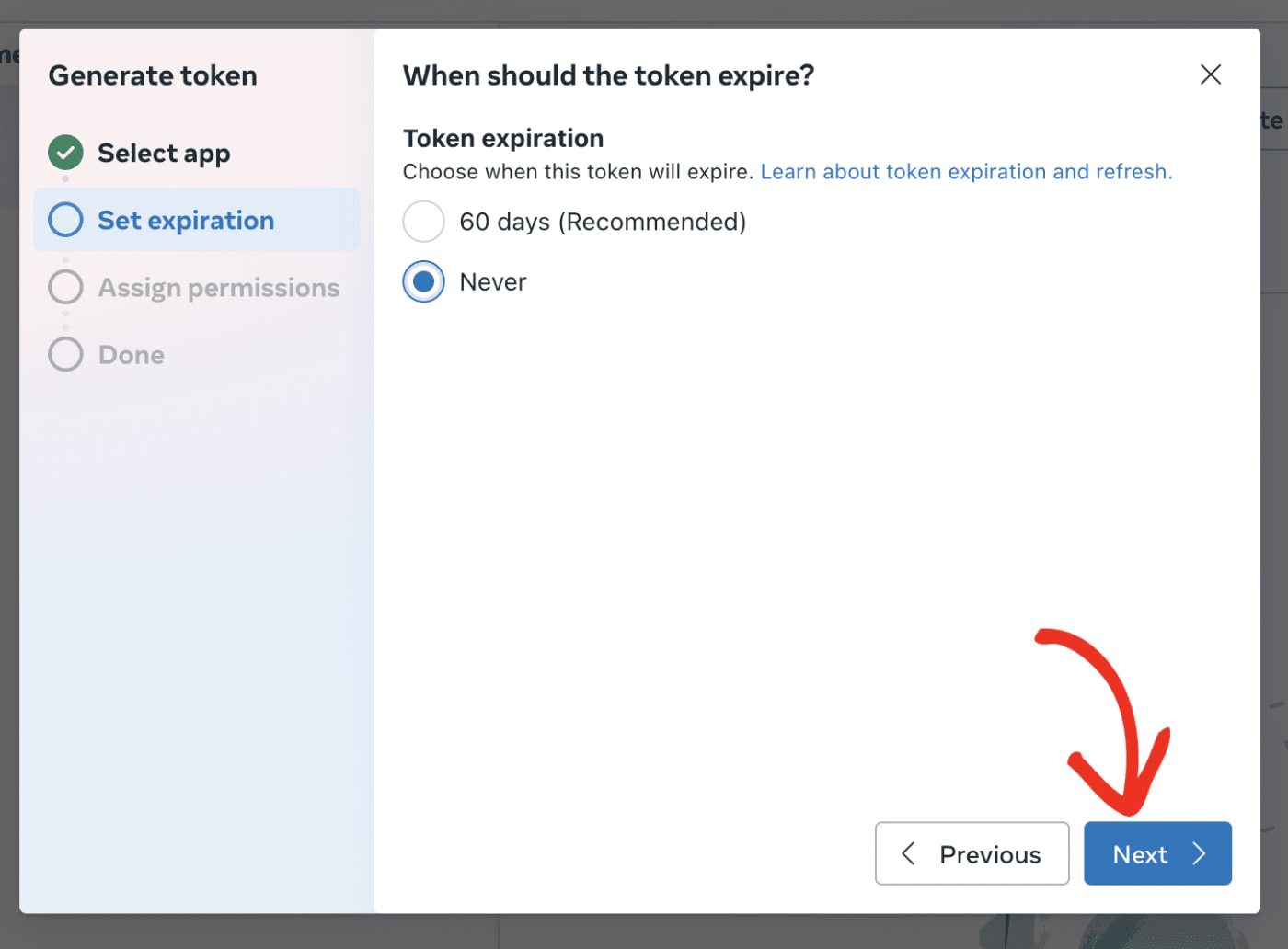Close the Generate token dialog
This screenshot has height=949, width=1288.
coord(1210,74)
